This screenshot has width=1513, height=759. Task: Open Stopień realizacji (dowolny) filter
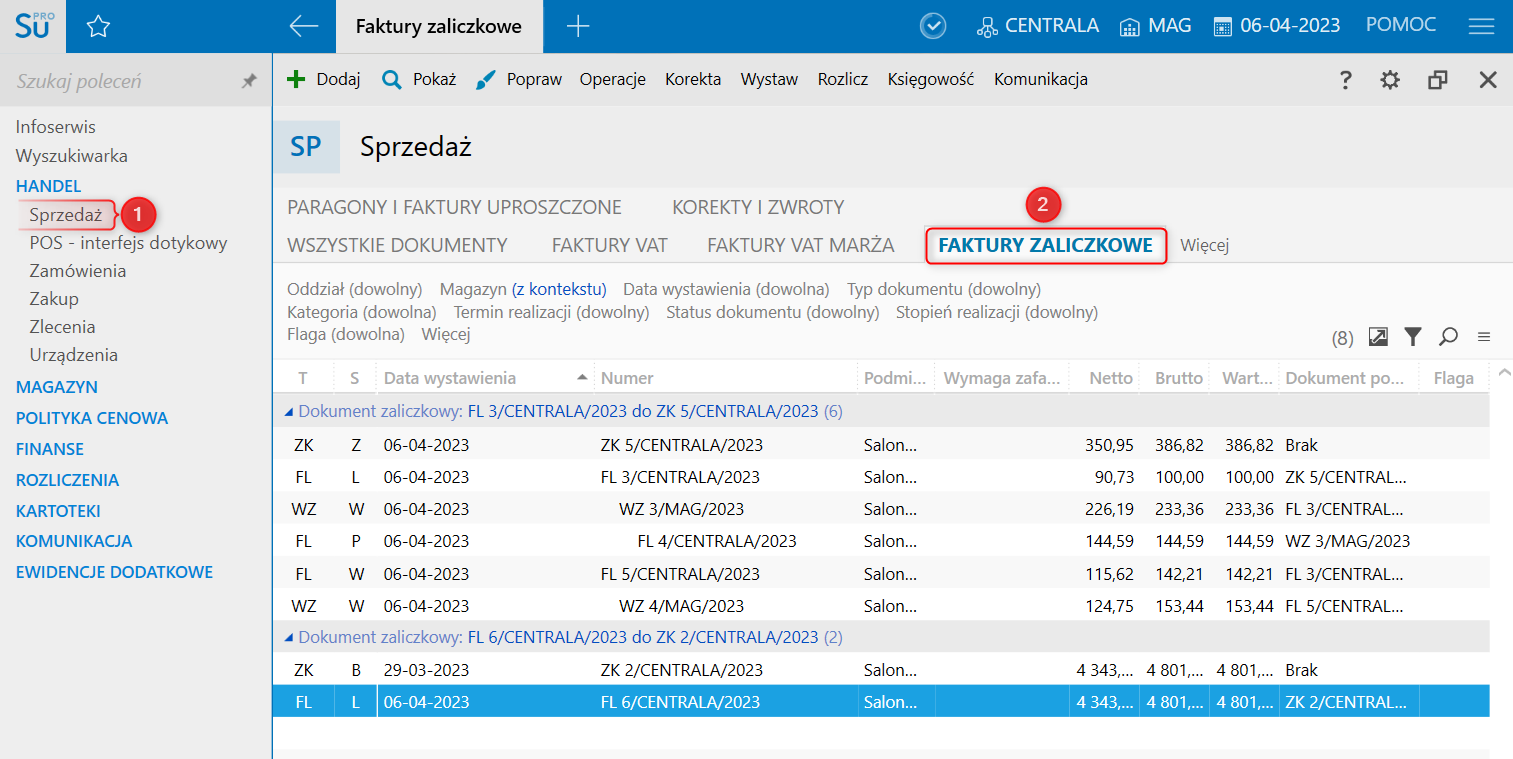pos(997,312)
